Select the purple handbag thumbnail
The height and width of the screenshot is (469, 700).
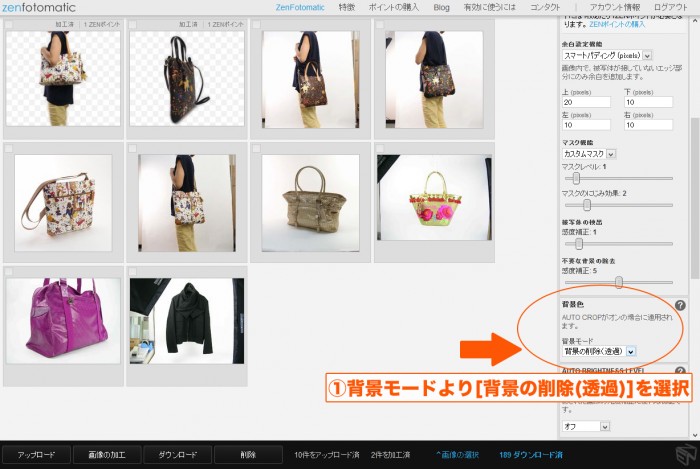(62, 319)
